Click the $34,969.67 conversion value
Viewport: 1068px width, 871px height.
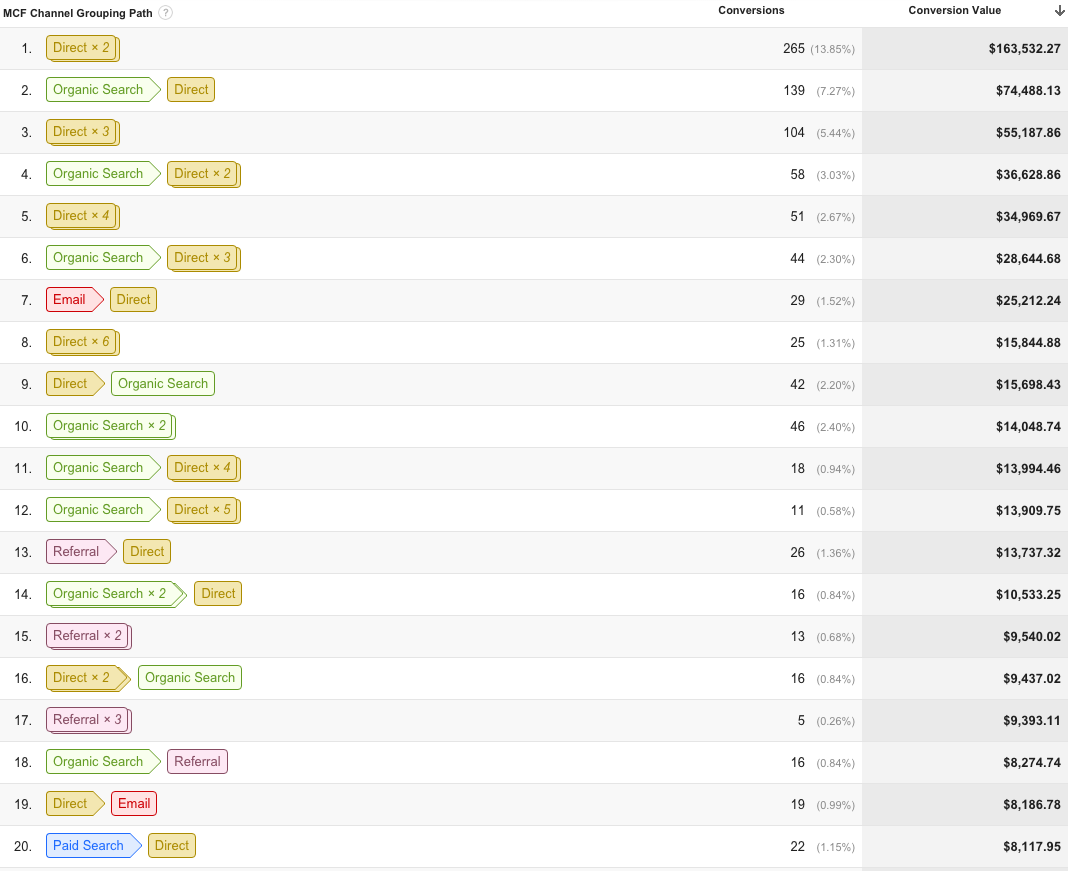pyautogui.click(x=1028, y=217)
